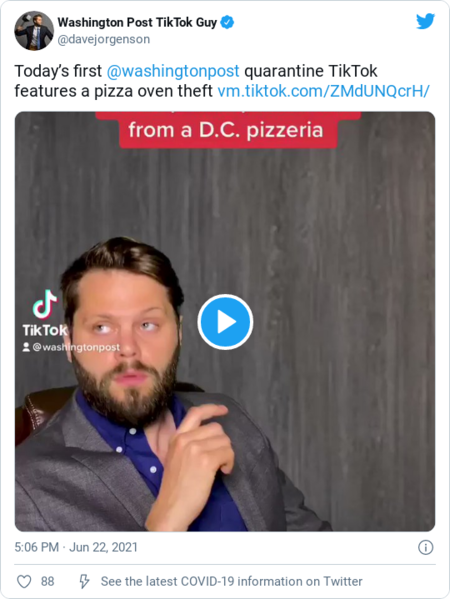
Task: See the latest COVID-19 information on Twitter
Action: 231,581
